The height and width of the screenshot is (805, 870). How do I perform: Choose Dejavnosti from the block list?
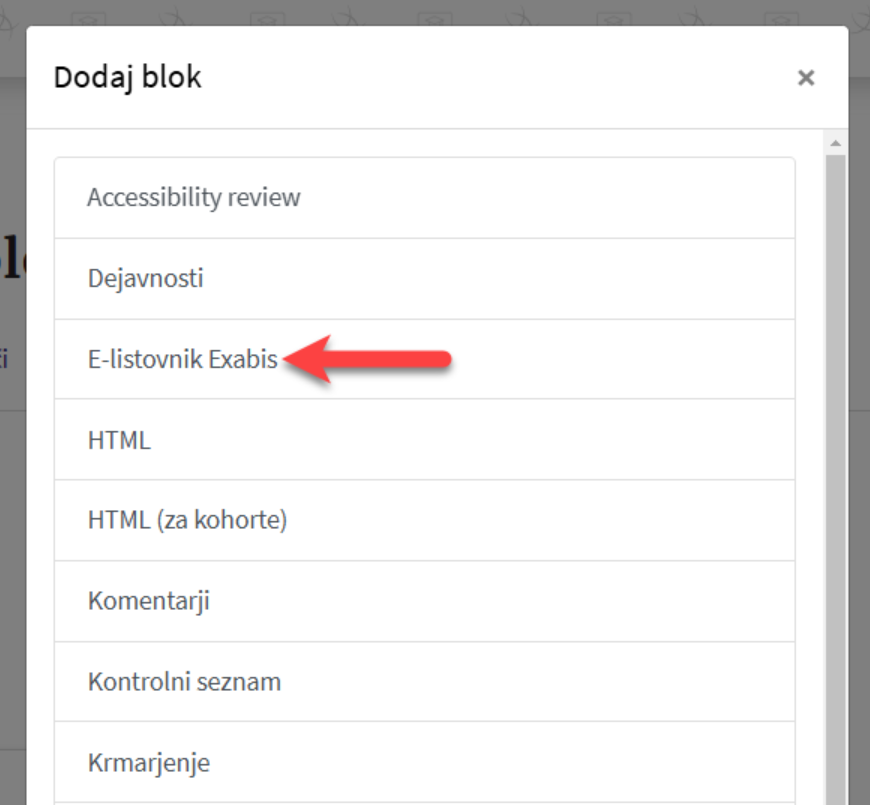[146, 278]
